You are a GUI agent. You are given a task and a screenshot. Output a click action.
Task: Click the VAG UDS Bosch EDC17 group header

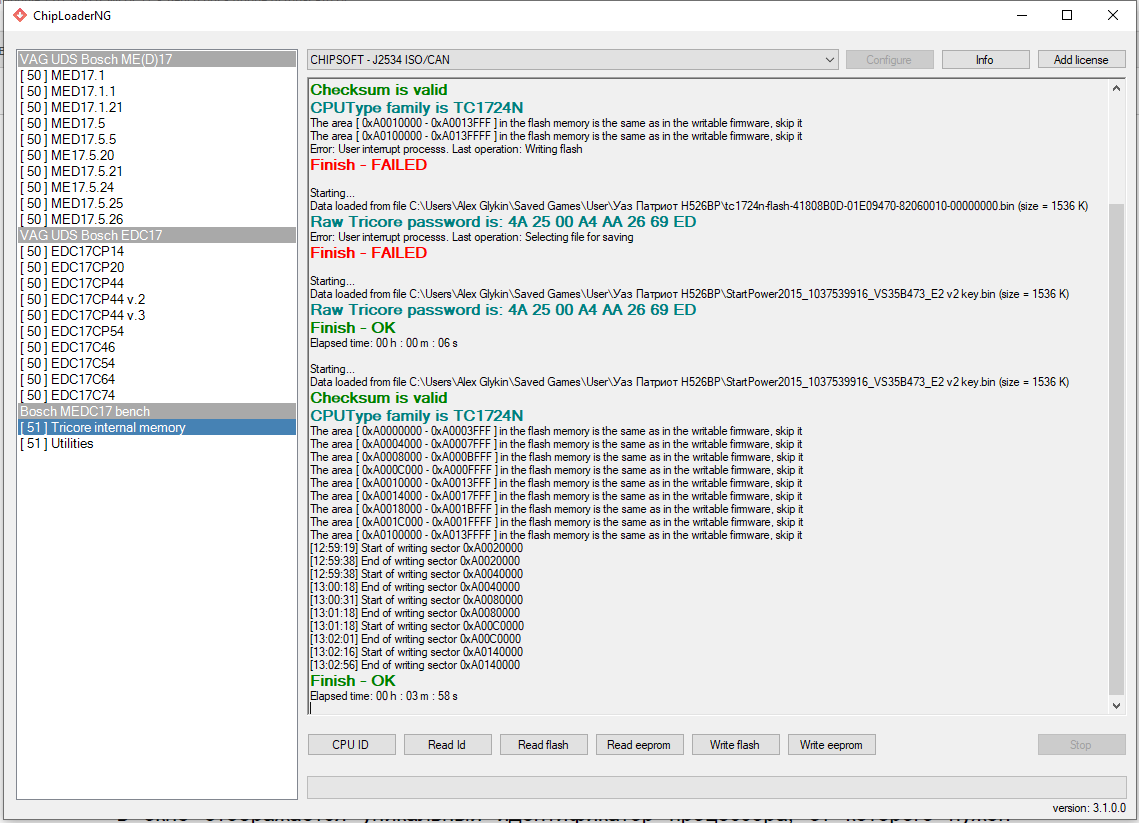pos(91,235)
